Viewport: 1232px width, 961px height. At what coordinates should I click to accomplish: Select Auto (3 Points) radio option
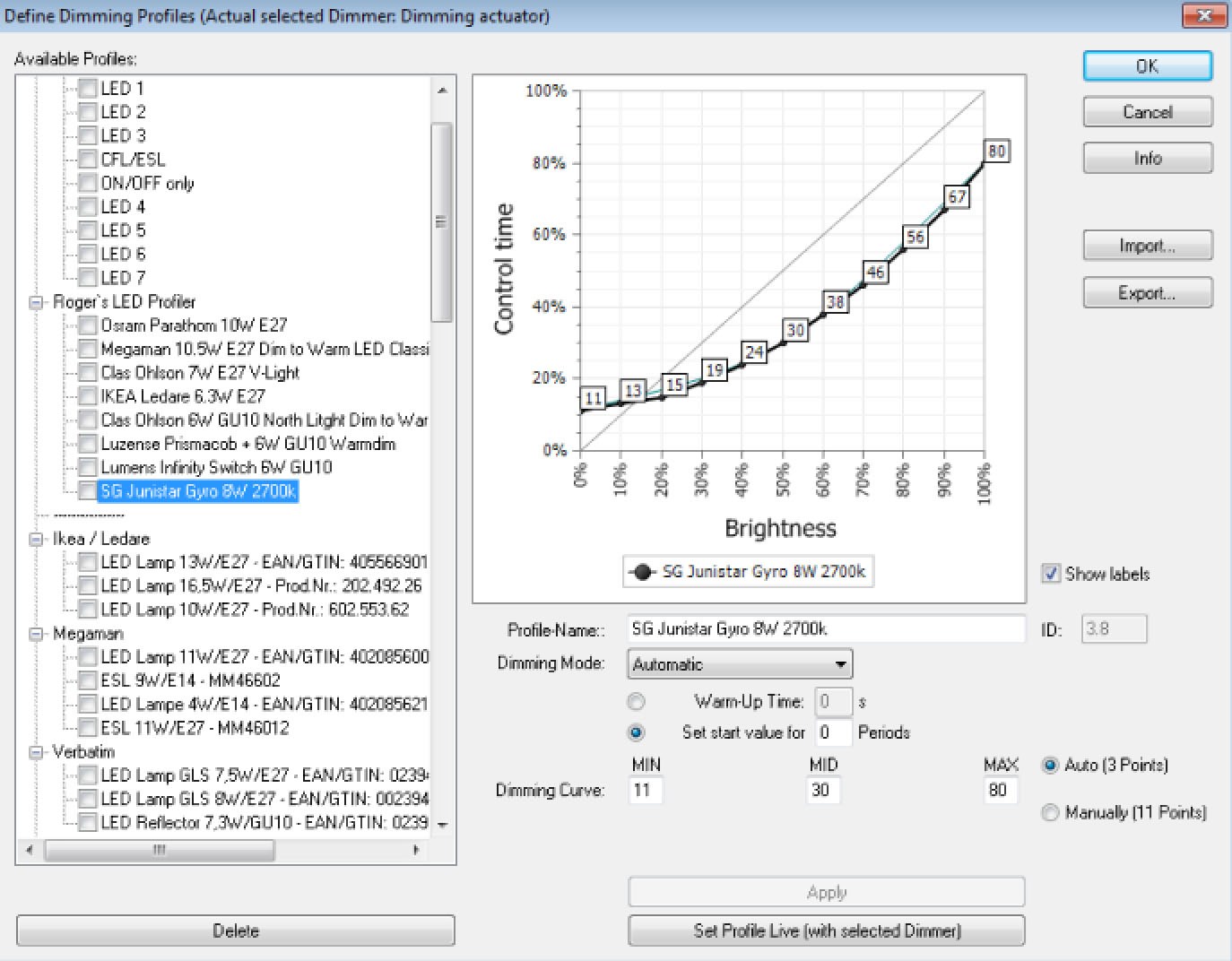(x=1050, y=766)
